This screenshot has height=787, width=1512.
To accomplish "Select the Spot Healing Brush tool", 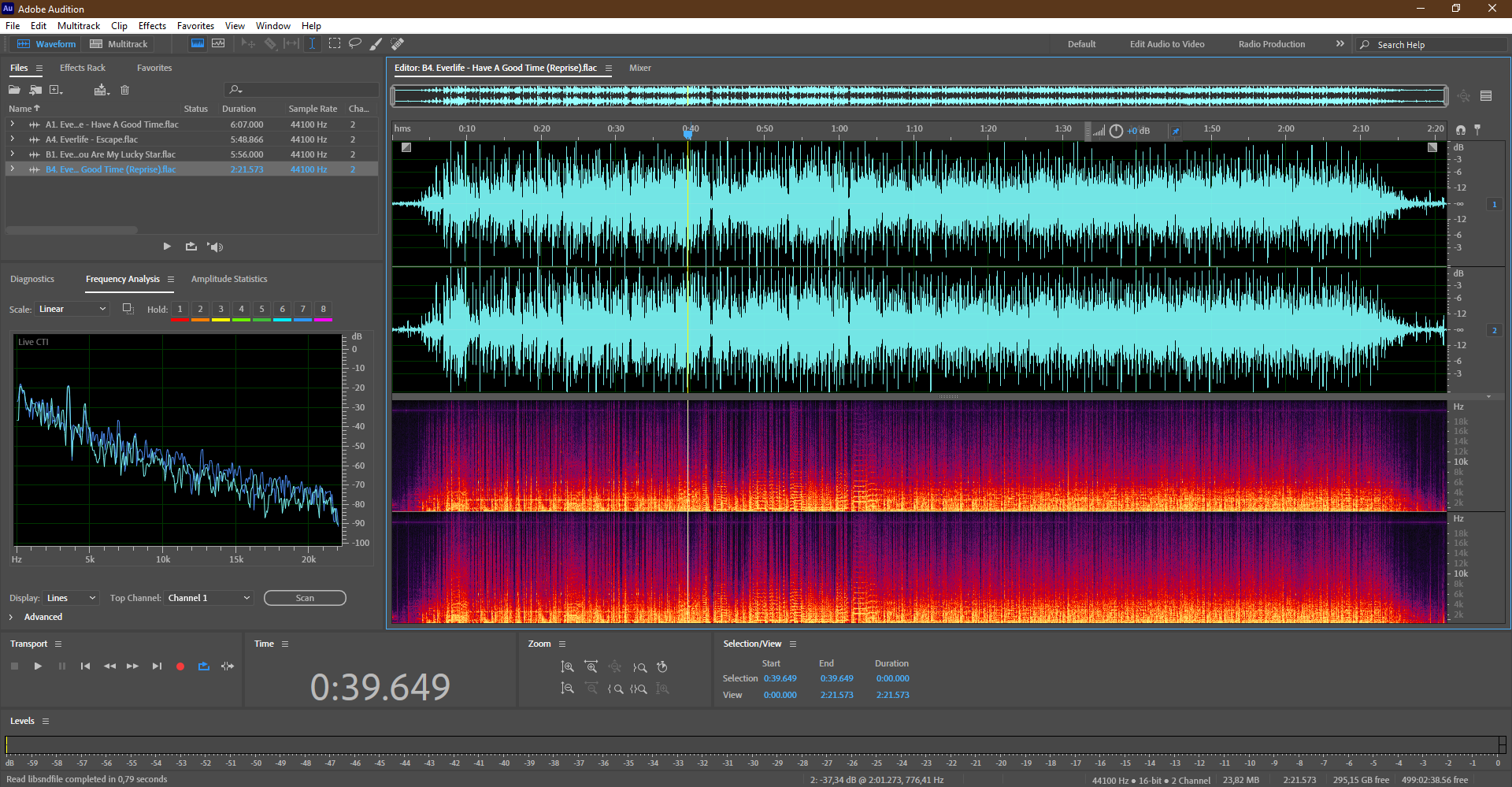I will 398,43.
